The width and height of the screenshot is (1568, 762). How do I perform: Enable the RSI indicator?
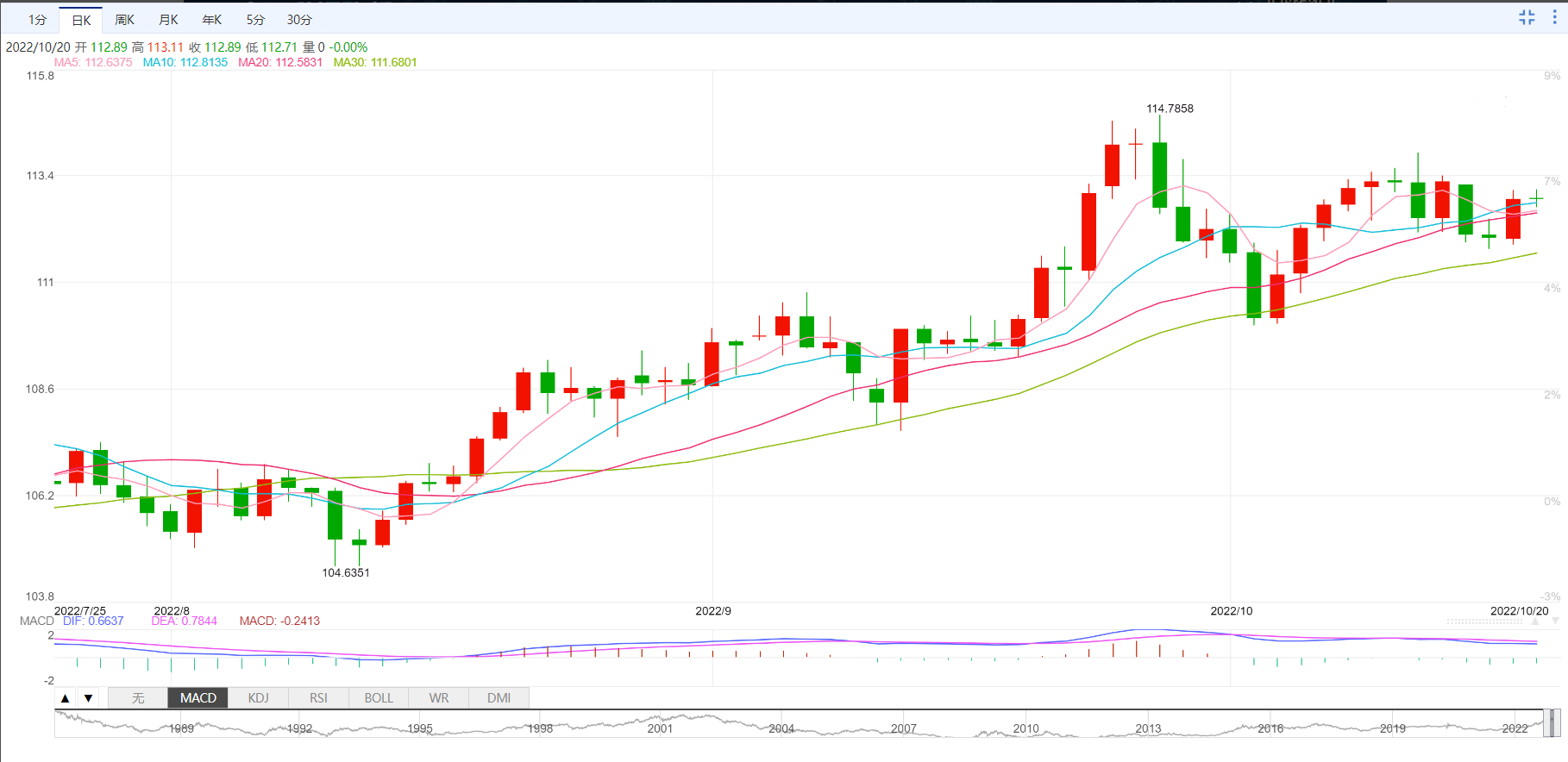[x=318, y=698]
